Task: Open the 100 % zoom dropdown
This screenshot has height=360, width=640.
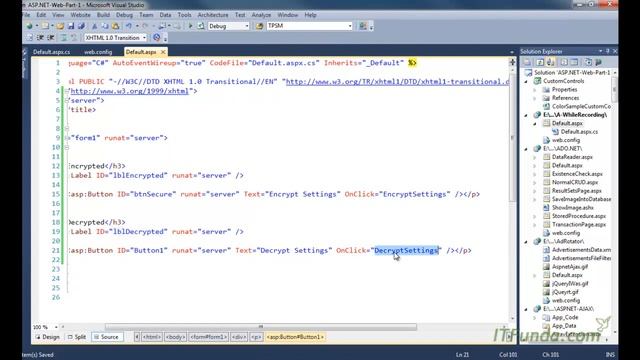Action: point(56,327)
